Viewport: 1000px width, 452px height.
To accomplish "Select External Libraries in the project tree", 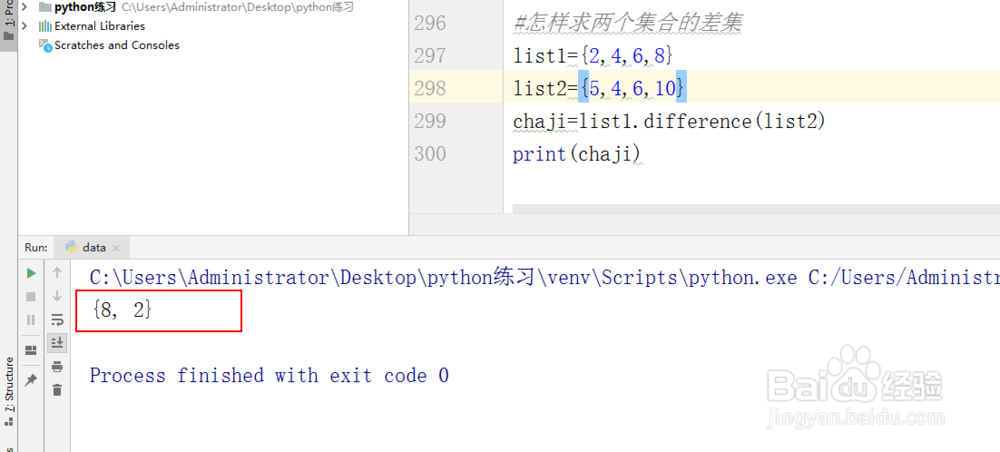I will point(99,26).
